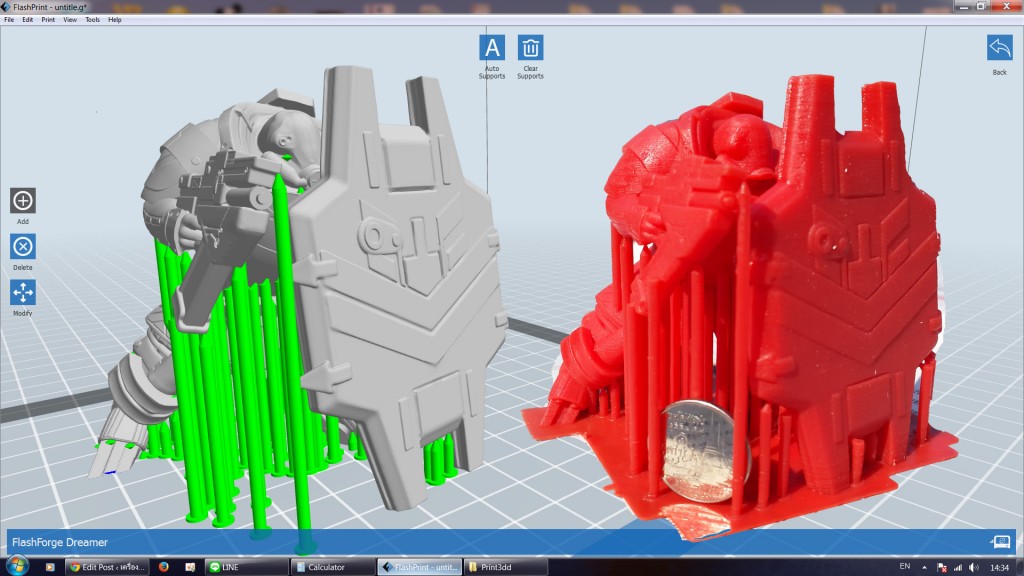The image size is (1024, 576).
Task: Open the Print menu
Action: click(x=48, y=20)
